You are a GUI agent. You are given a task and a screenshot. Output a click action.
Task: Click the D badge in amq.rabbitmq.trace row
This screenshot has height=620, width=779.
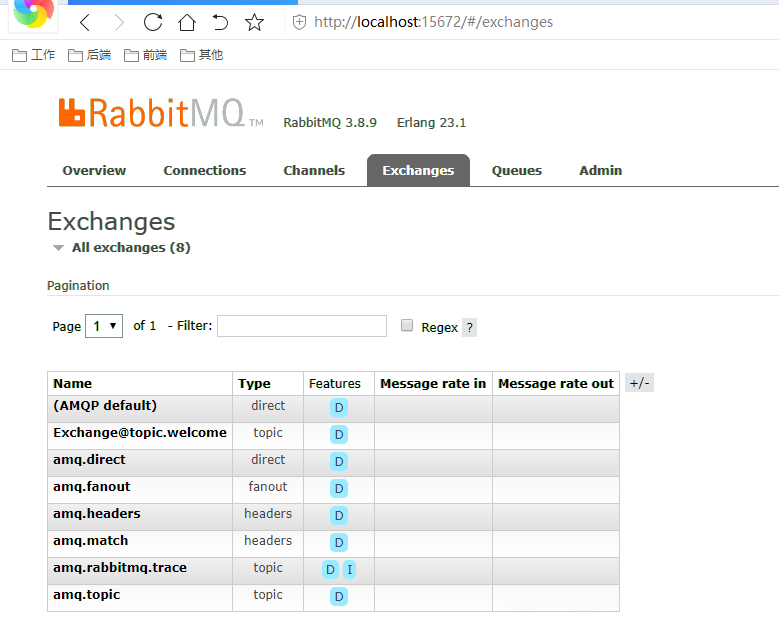pos(330,569)
